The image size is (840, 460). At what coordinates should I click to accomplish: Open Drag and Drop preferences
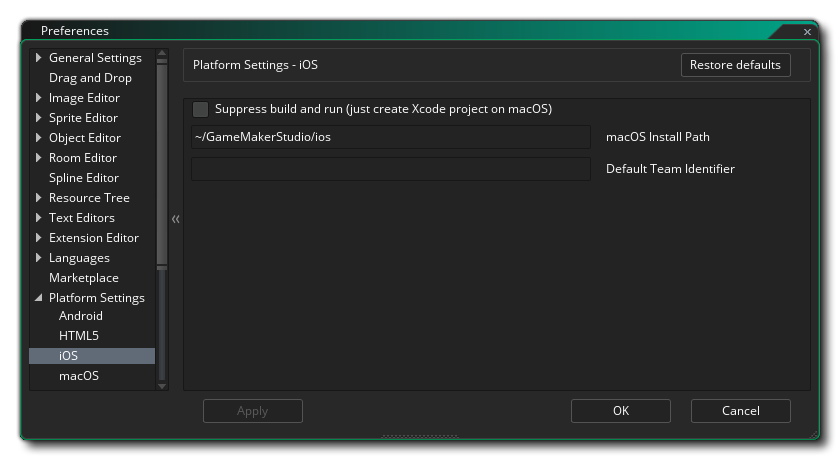90,78
